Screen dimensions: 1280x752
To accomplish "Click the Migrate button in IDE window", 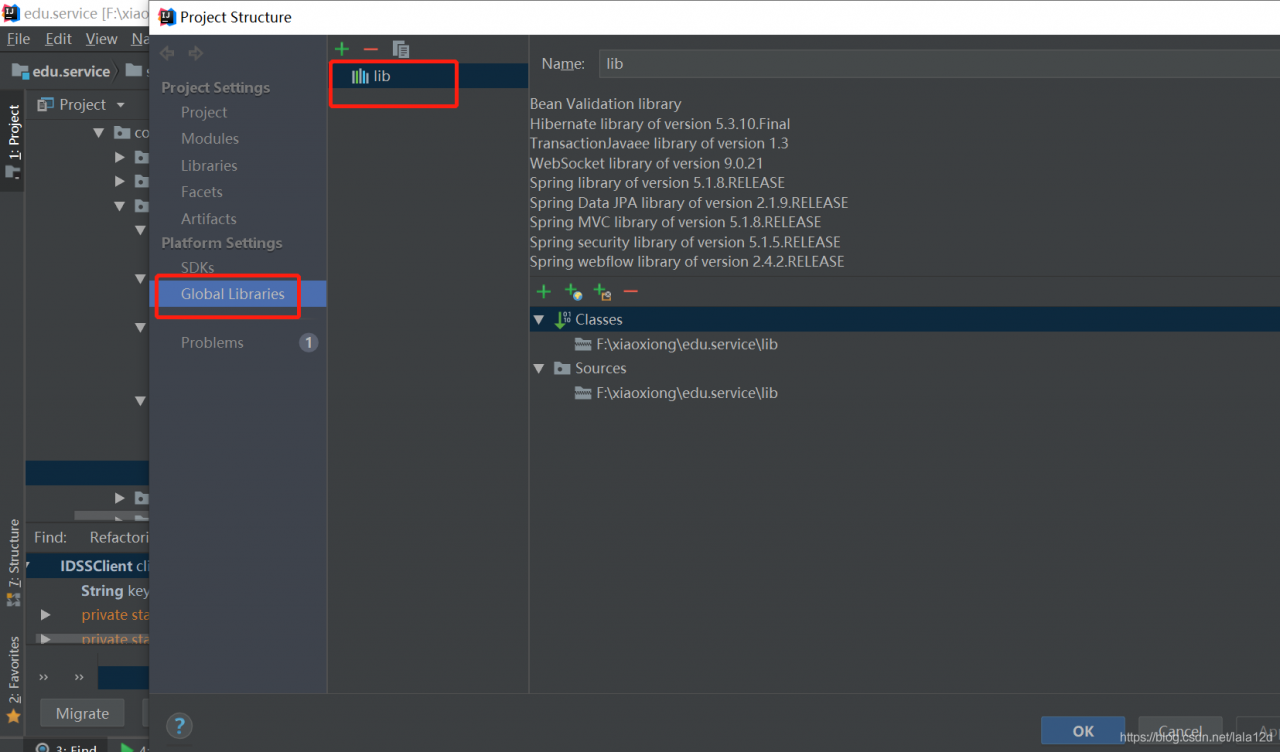I will coord(82,713).
